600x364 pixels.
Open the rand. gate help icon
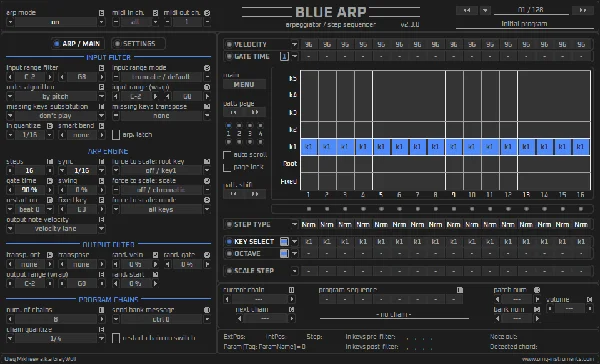point(207,255)
